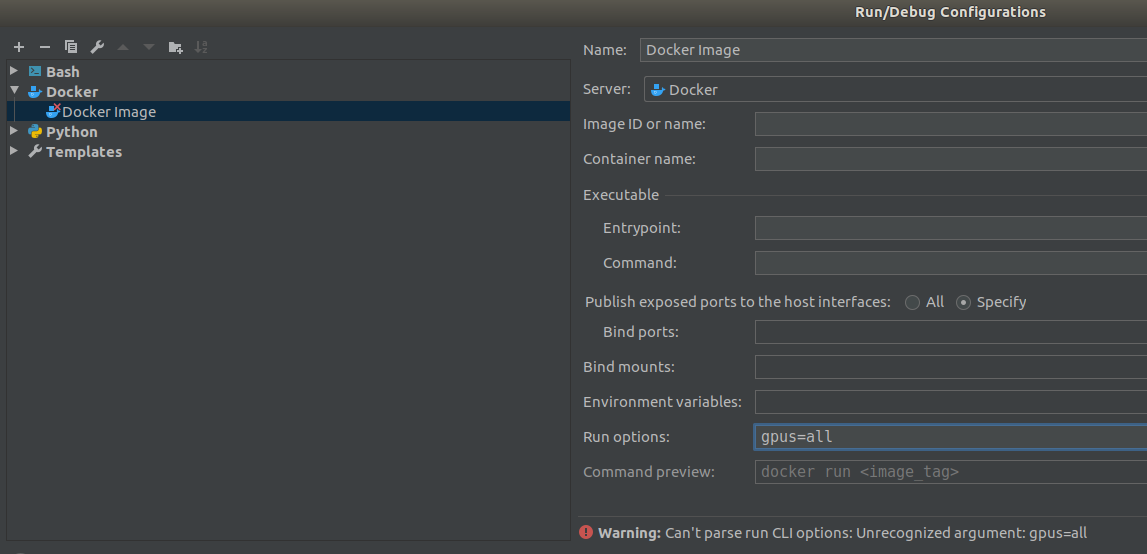This screenshot has height=554, width=1147.
Task: Remove the selected configuration
Action: (44, 47)
